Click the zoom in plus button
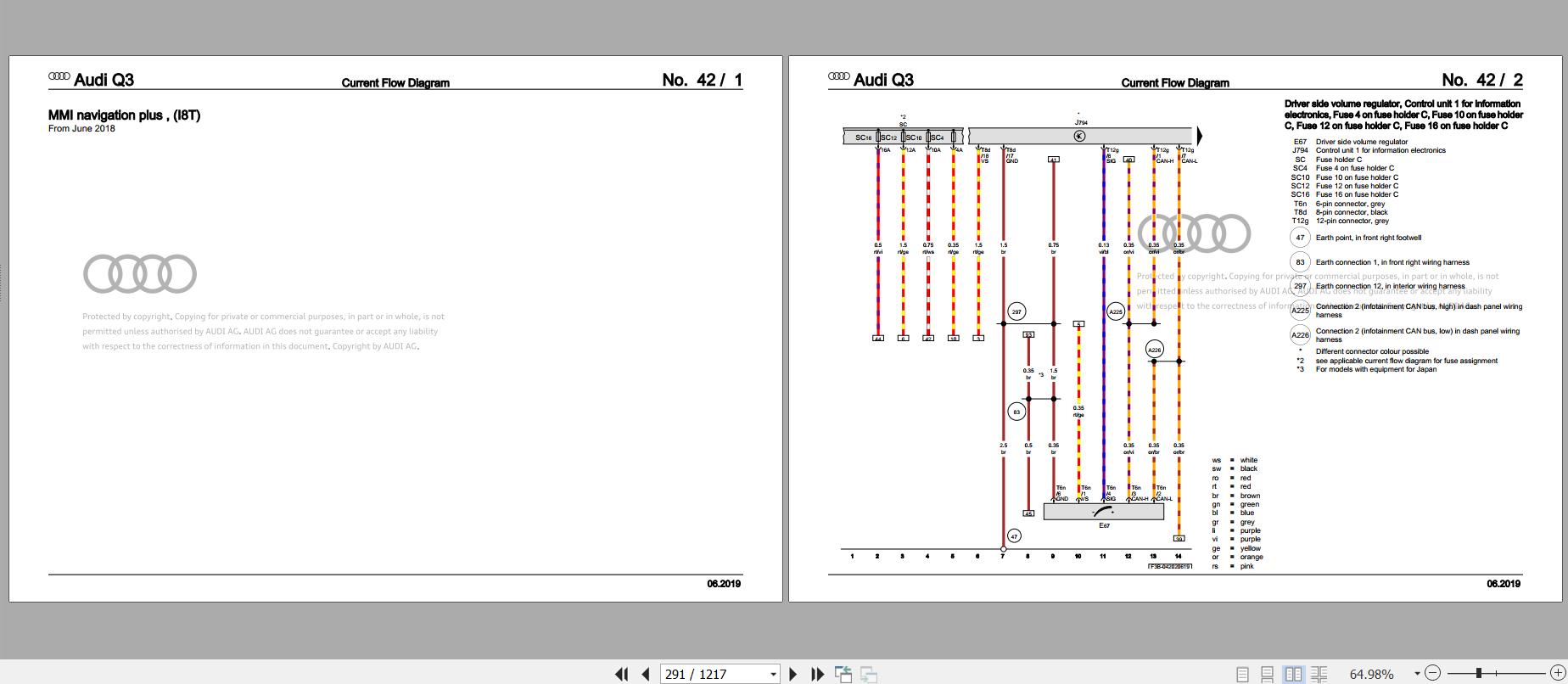The image size is (1568, 684). coord(1558,673)
